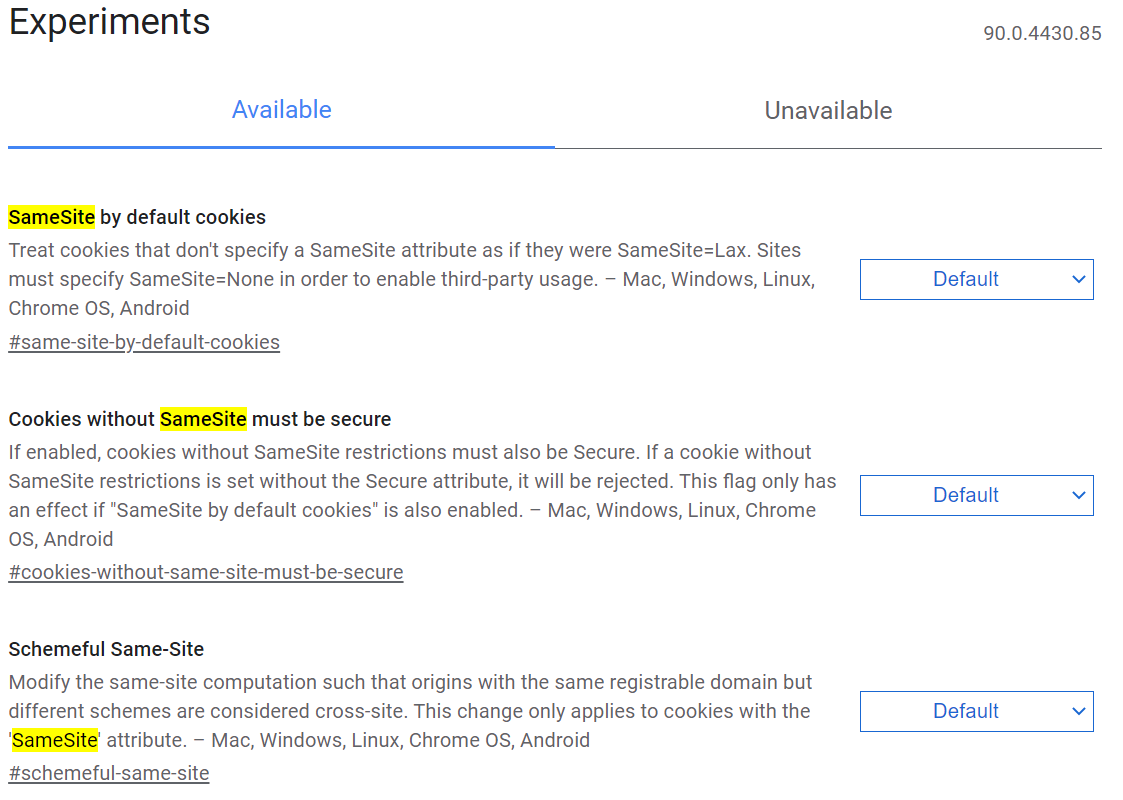Click chevron arrow of SameSite by default cookies selector
The height and width of the screenshot is (800, 1123).
(1078, 280)
